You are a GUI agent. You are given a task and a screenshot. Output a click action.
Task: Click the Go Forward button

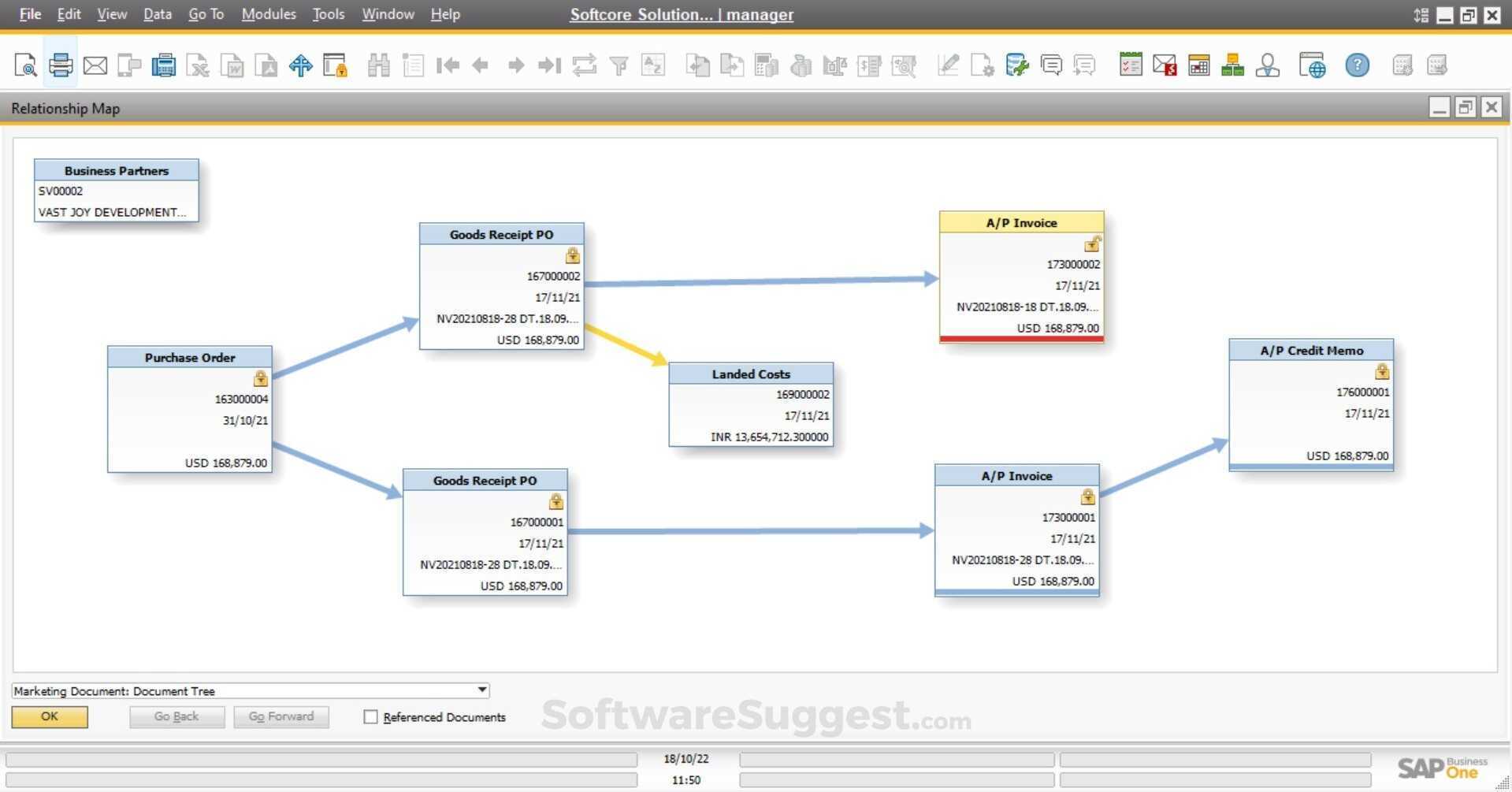pyautogui.click(x=280, y=716)
